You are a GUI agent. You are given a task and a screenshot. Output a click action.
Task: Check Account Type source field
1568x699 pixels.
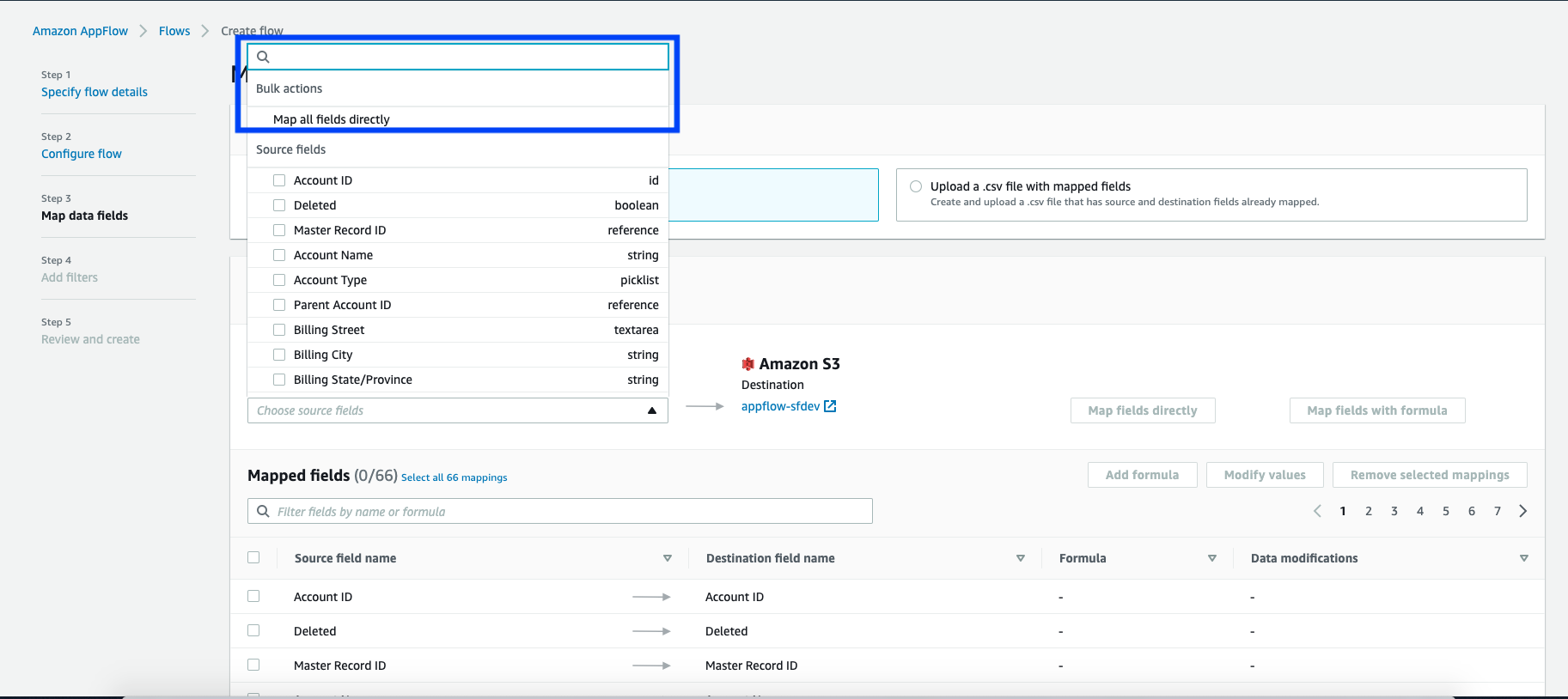pos(279,280)
